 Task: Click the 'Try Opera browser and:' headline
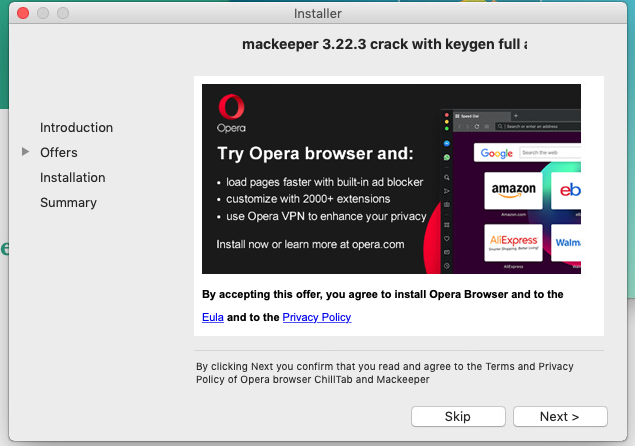(315, 154)
